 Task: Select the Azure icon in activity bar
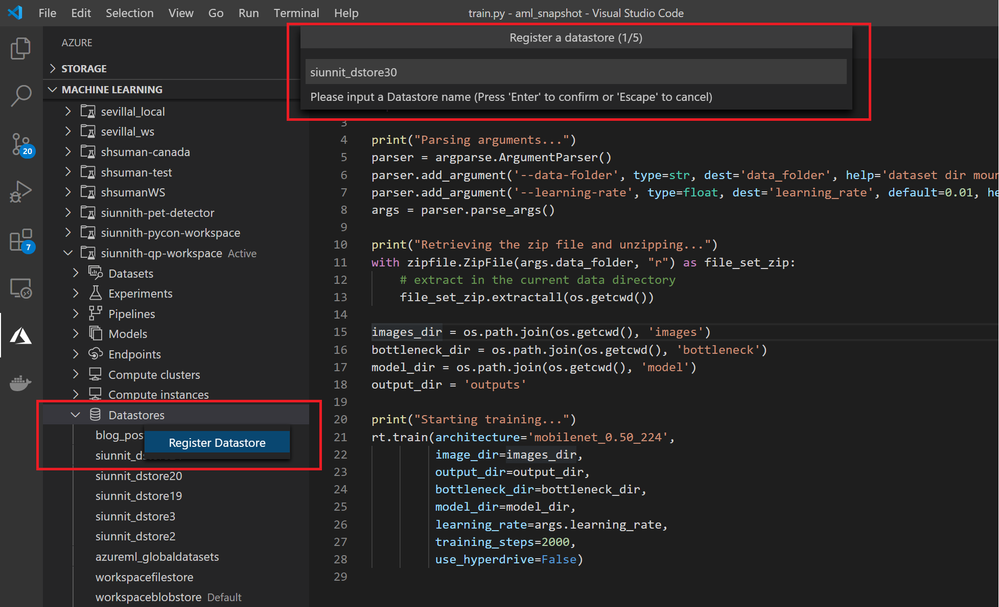[20, 336]
